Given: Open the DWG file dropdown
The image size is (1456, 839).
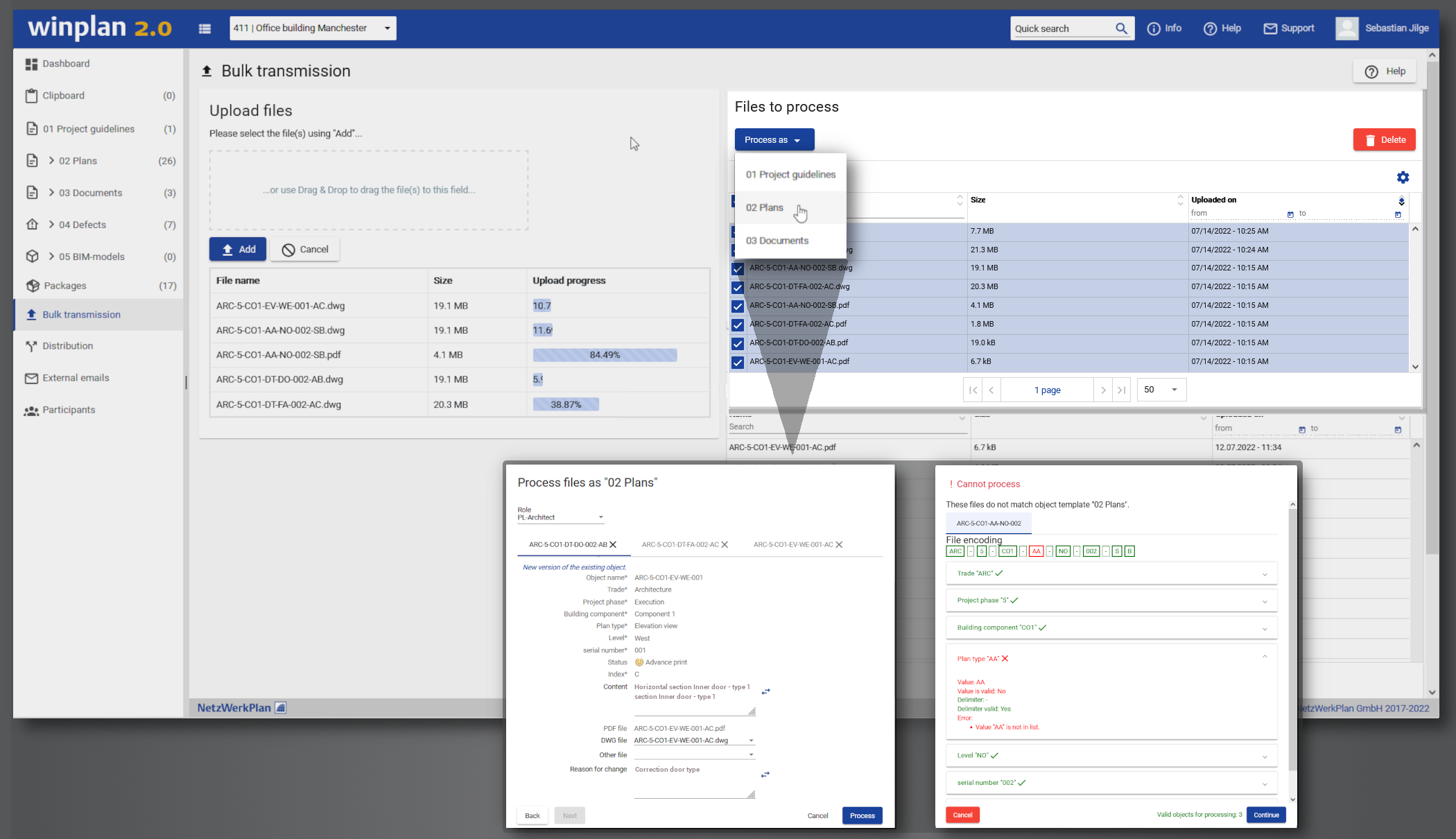Looking at the screenshot, I should 694,741.
